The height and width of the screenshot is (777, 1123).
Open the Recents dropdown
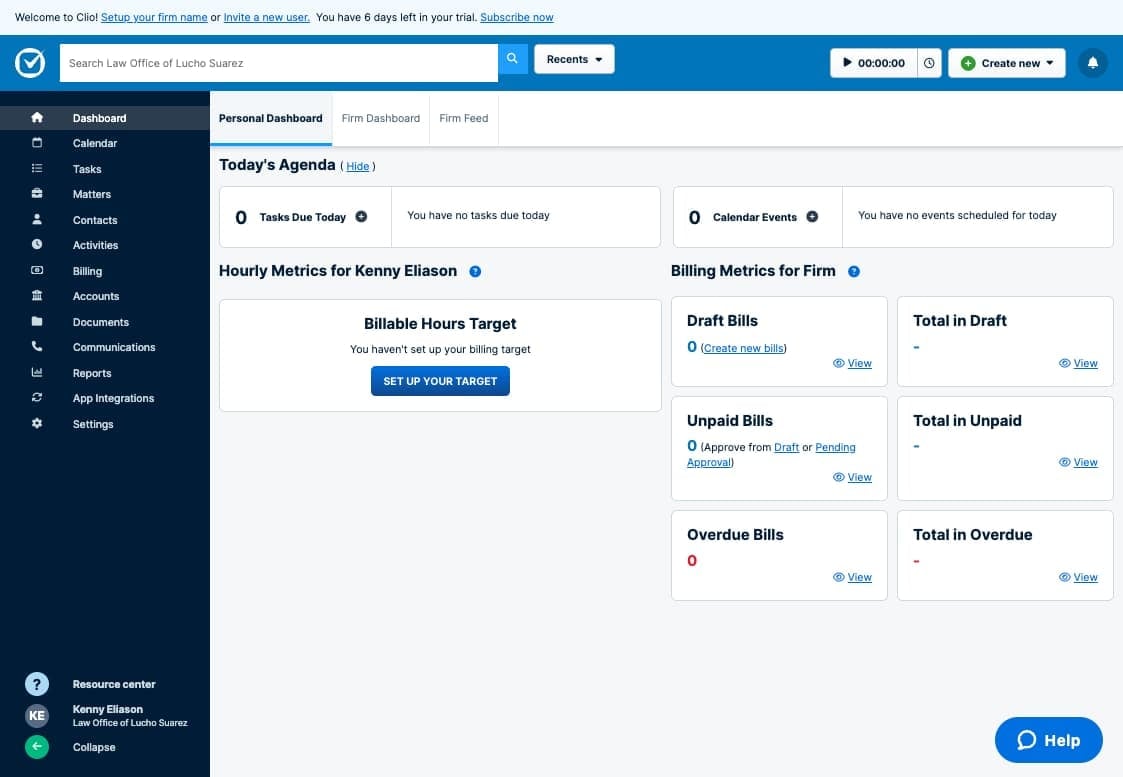click(x=573, y=59)
